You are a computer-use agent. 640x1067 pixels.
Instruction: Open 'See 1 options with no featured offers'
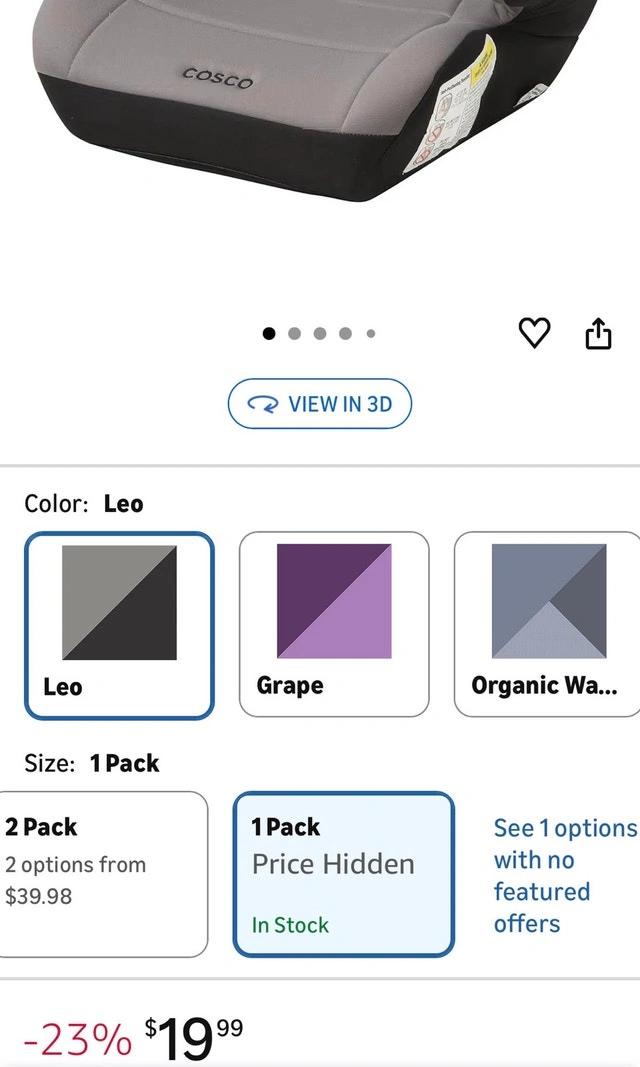coord(564,875)
